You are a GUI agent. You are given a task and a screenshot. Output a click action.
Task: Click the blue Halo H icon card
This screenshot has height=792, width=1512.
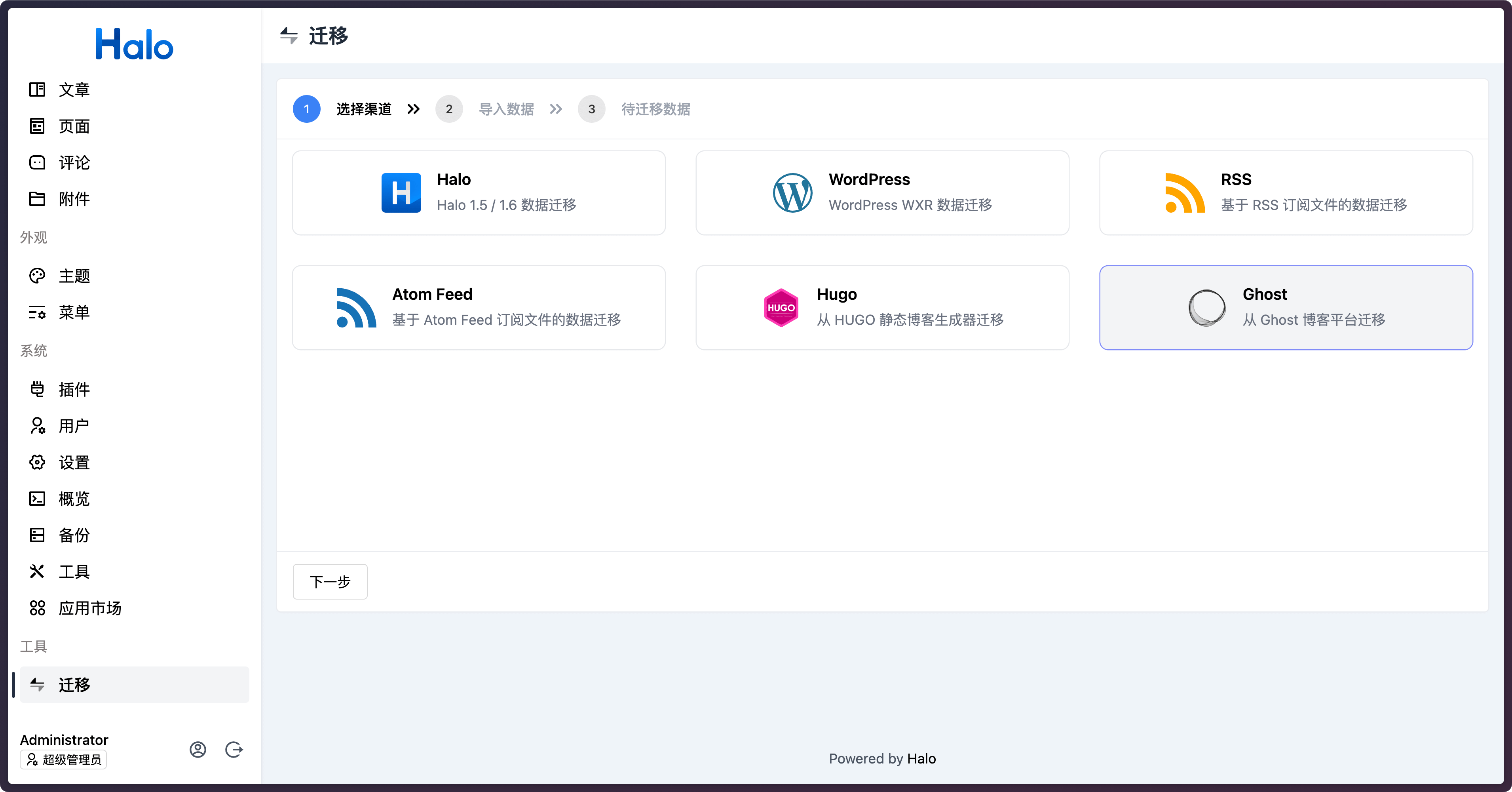coord(401,192)
